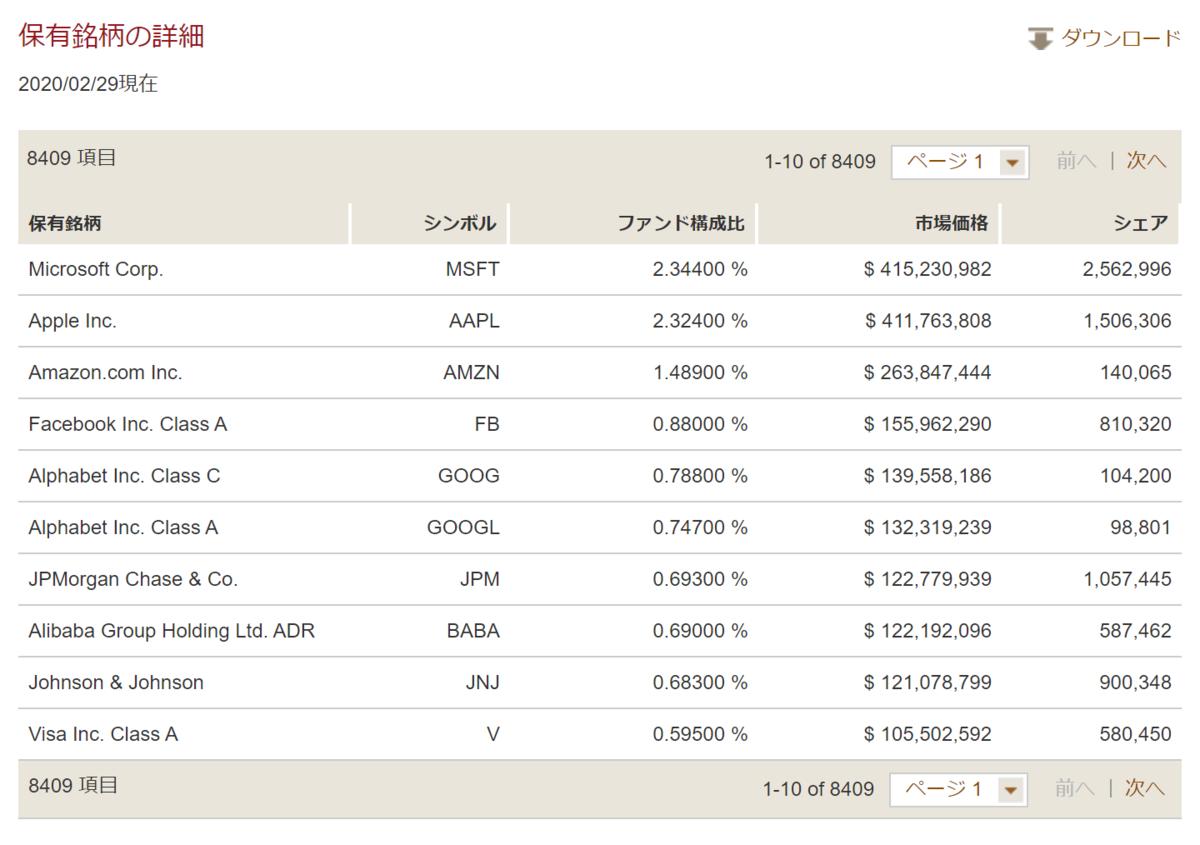Click share count 98,801
The height and width of the screenshot is (845, 1200).
click(1140, 528)
